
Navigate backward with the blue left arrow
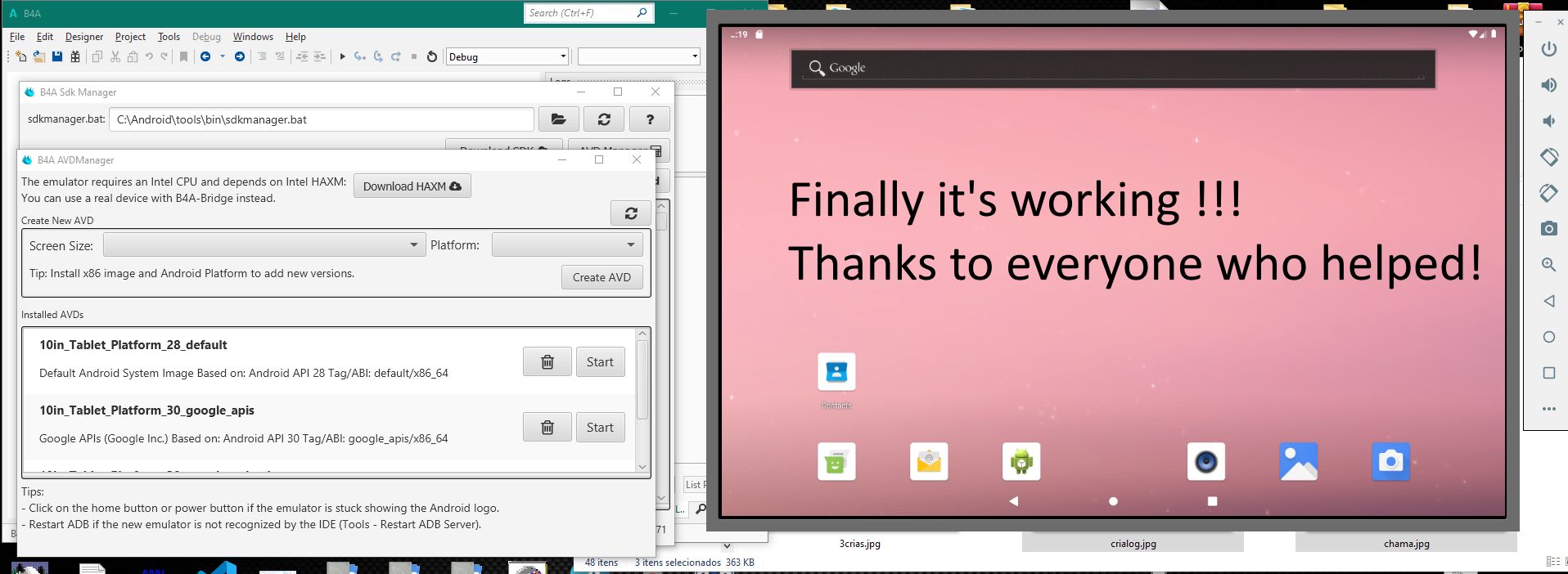[205, 56]
